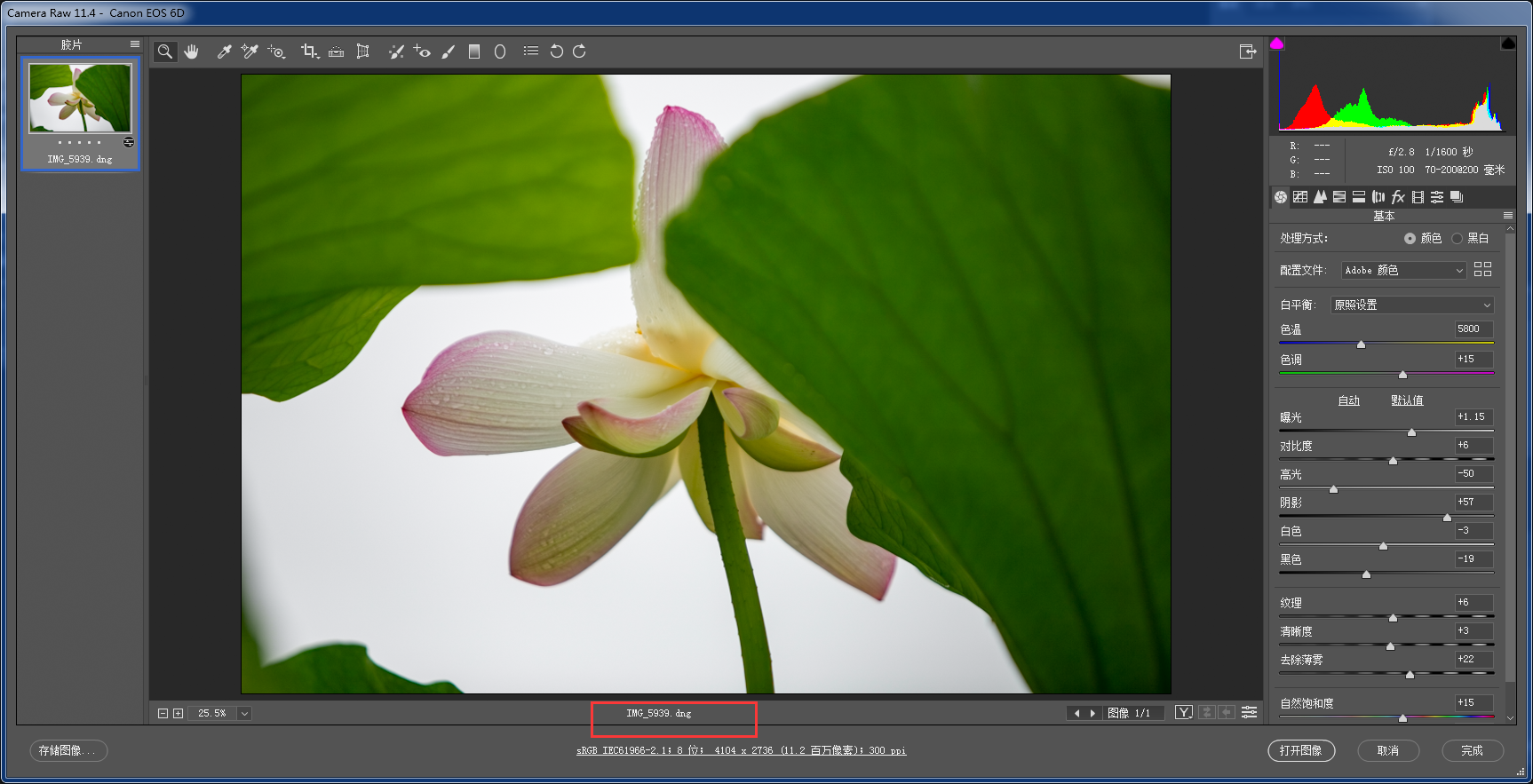Choose the Radial Filter tool
The image size is (1533, 784).
point(500,51)
